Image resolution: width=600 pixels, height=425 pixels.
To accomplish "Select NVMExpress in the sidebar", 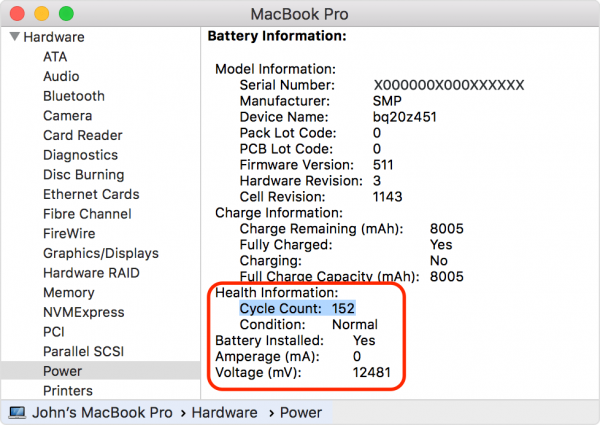I will pyautogui.click(x=81, y=312).
